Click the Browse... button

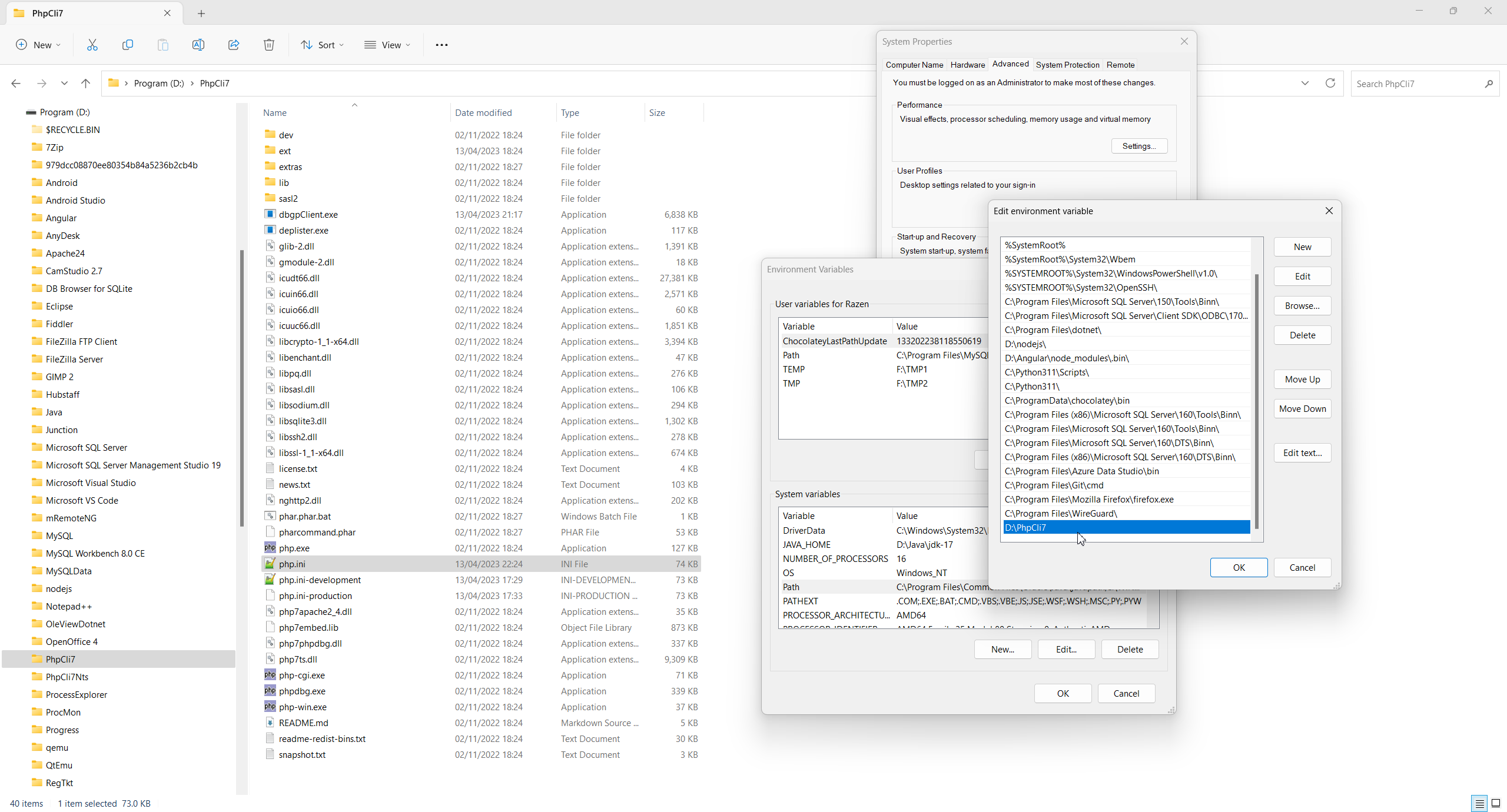click(1302, 306)
